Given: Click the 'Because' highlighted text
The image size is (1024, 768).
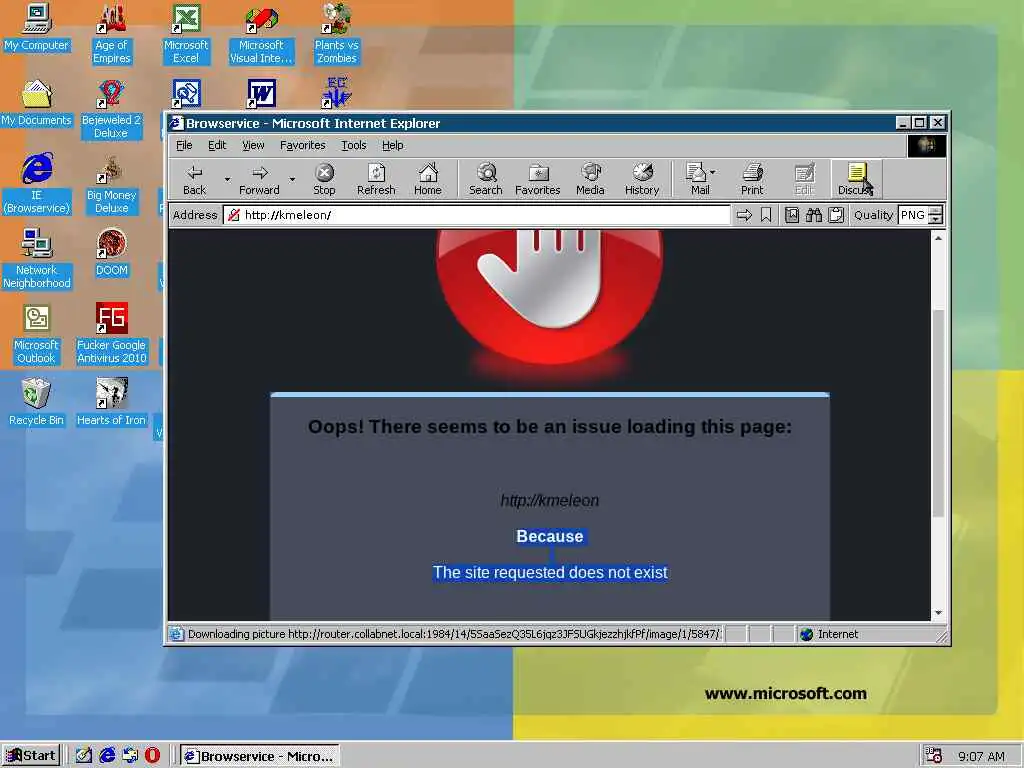Looking at the screenshot, I should point(550,536).
